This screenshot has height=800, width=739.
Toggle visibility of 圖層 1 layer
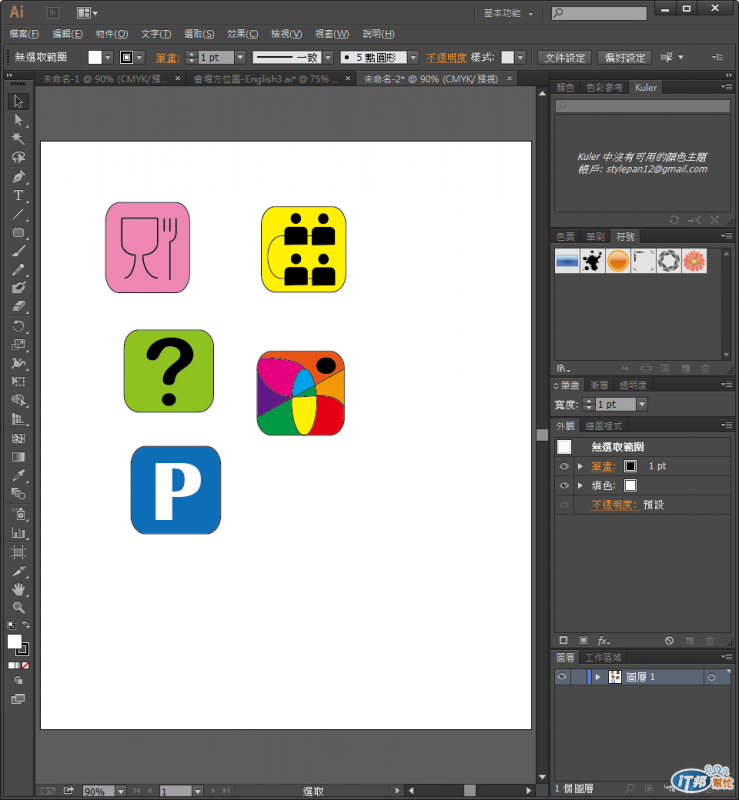(x=562, y=677)
